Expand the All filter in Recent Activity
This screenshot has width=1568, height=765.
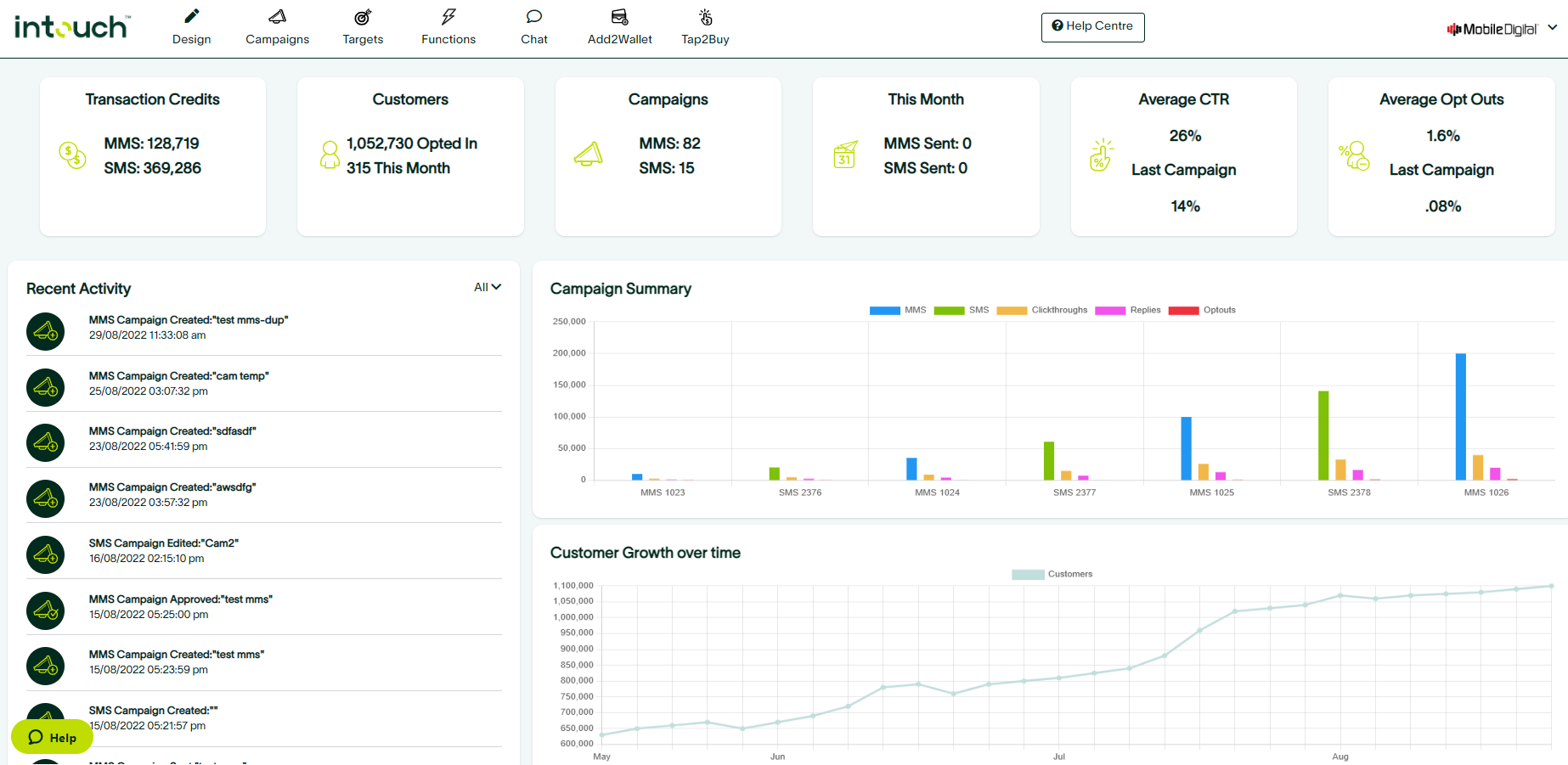[488, 287]
